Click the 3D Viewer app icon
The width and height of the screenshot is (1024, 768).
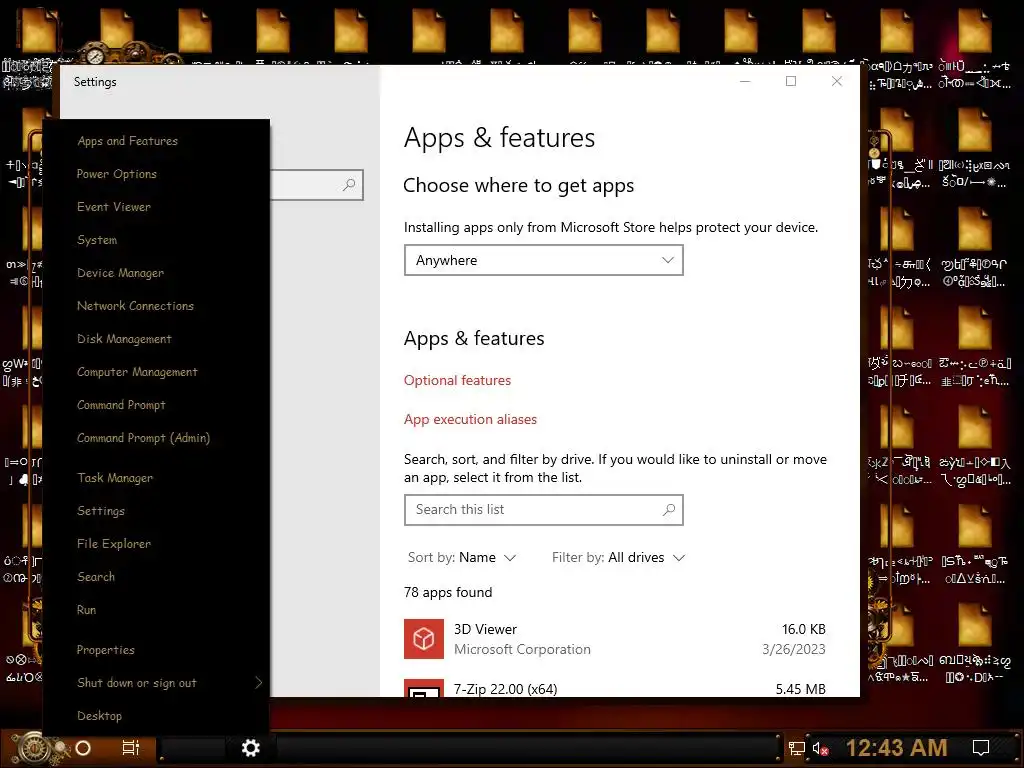[424, 639]
